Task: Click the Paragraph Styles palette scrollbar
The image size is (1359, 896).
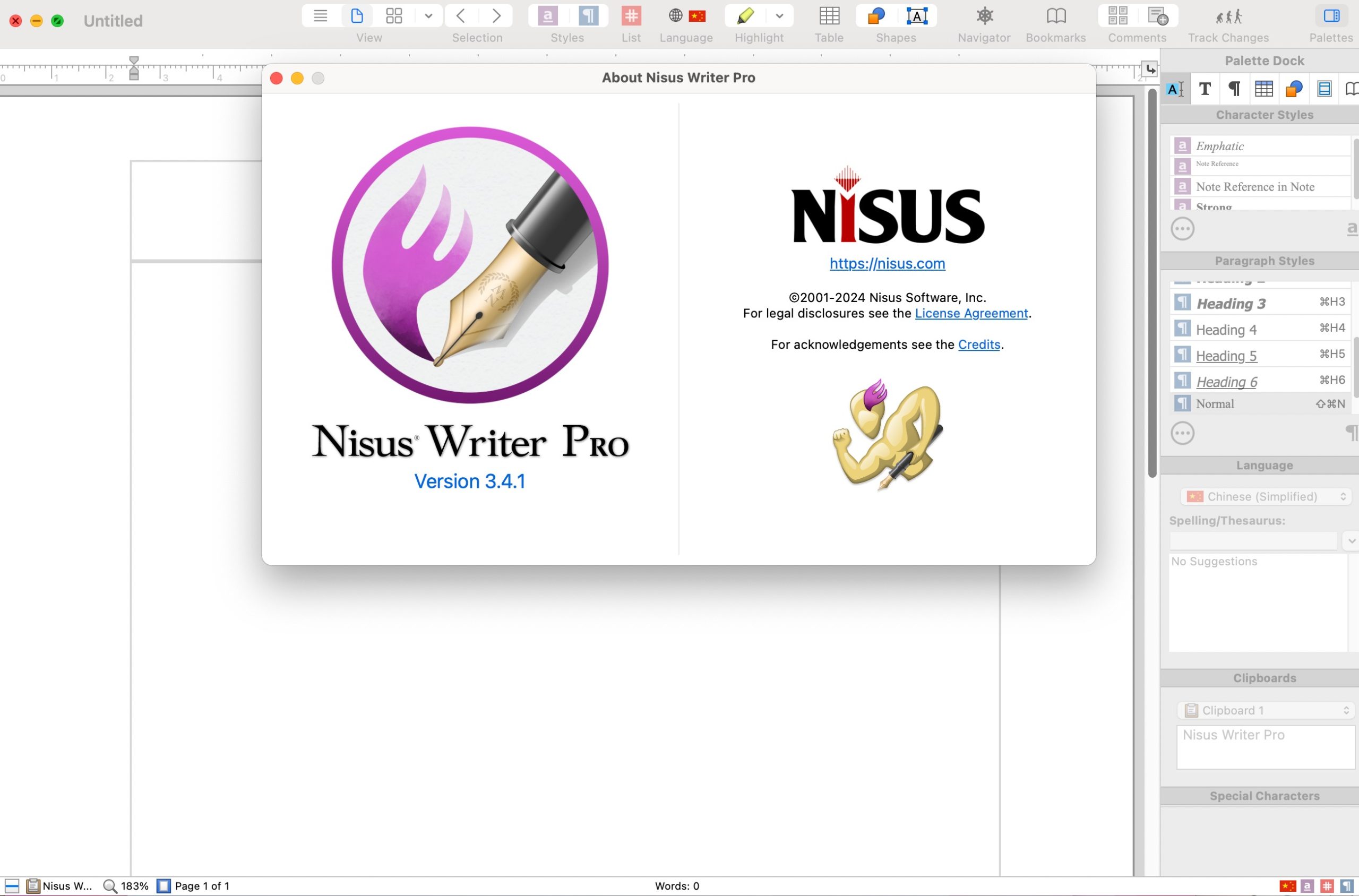Action: coord(1356,367)
